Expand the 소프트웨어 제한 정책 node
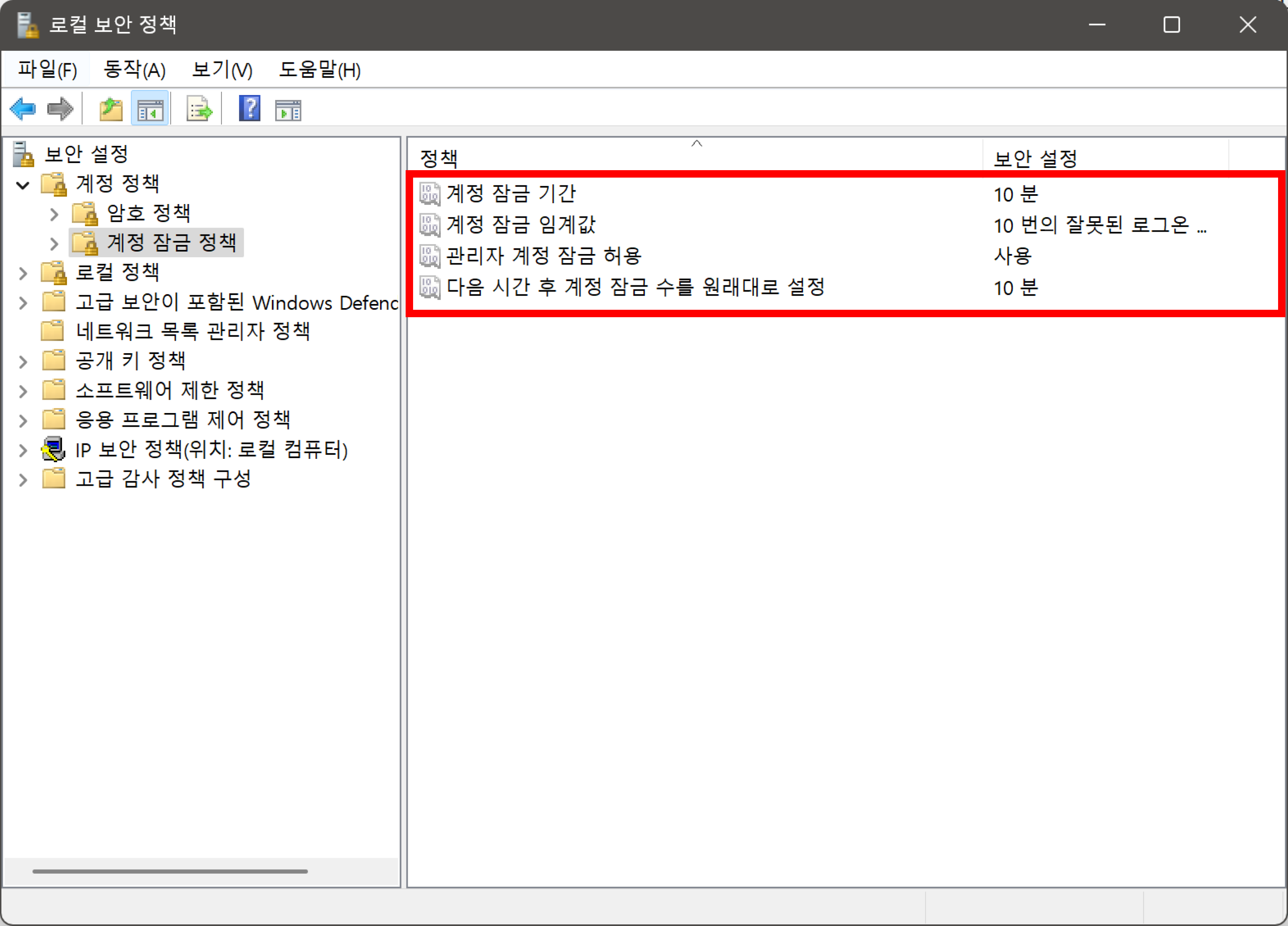 pyautogui.click(x=23, y=392)
